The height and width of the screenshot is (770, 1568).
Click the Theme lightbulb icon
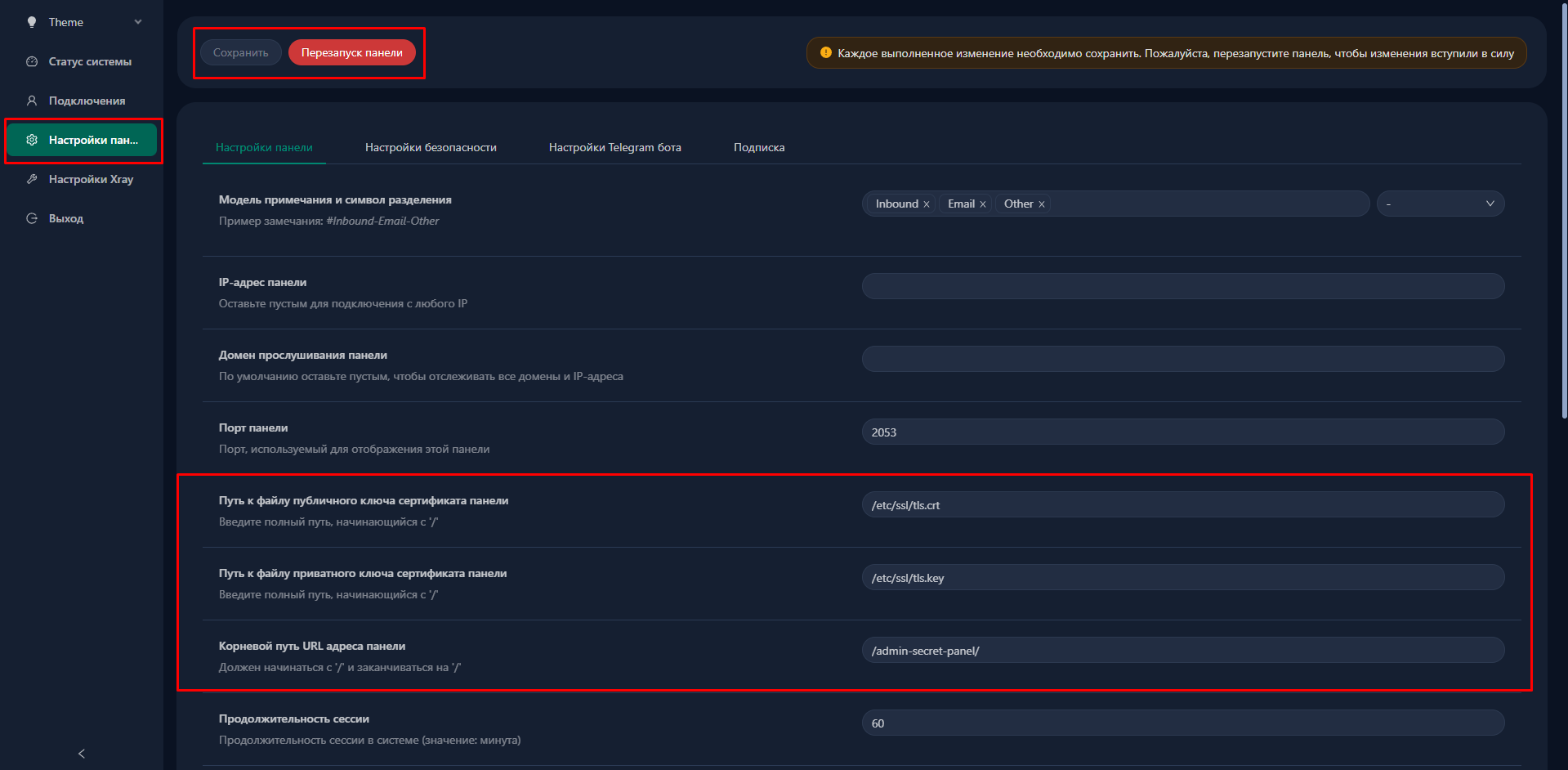[32, 22]
